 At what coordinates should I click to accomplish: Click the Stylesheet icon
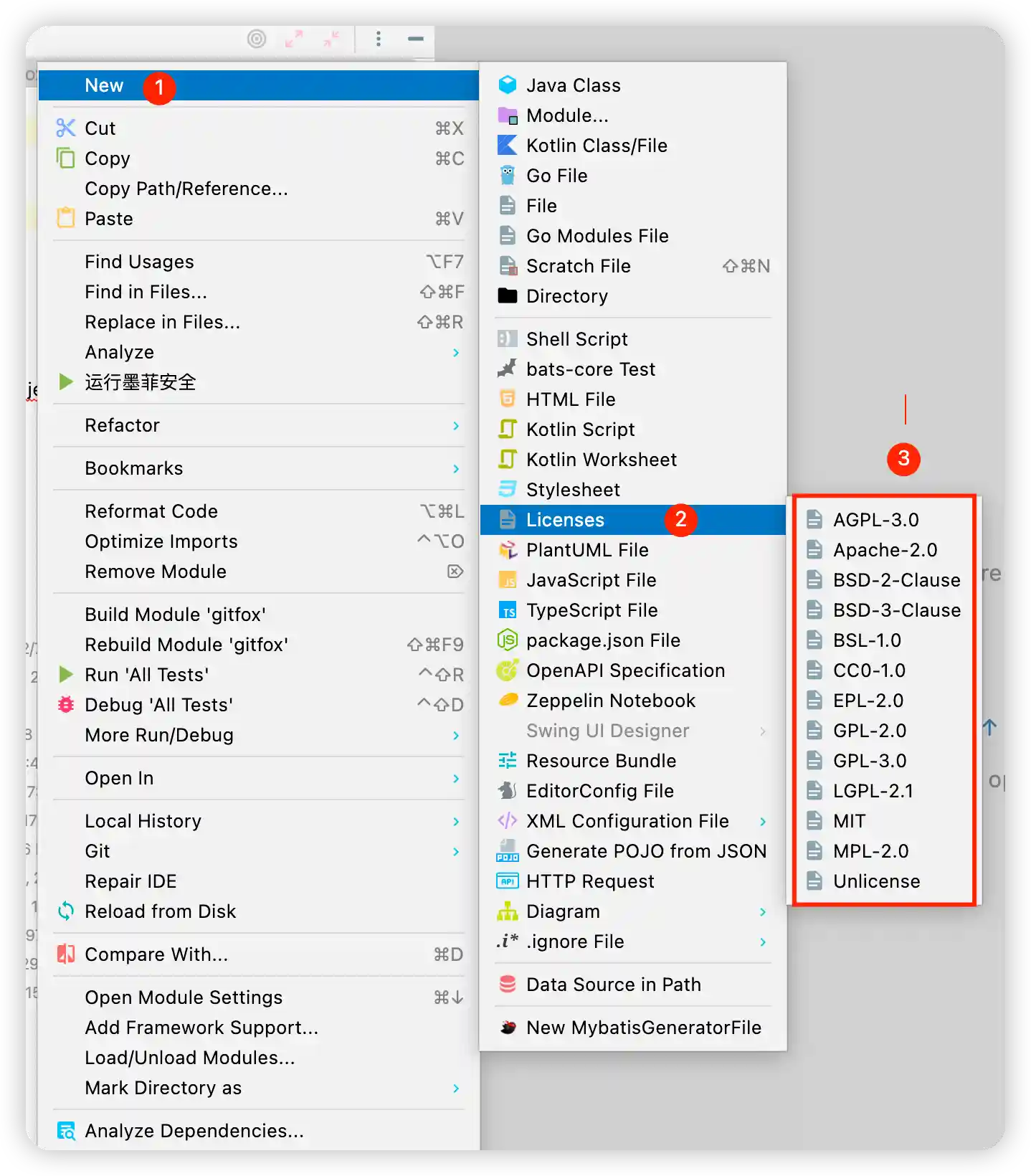pos(508,490)
